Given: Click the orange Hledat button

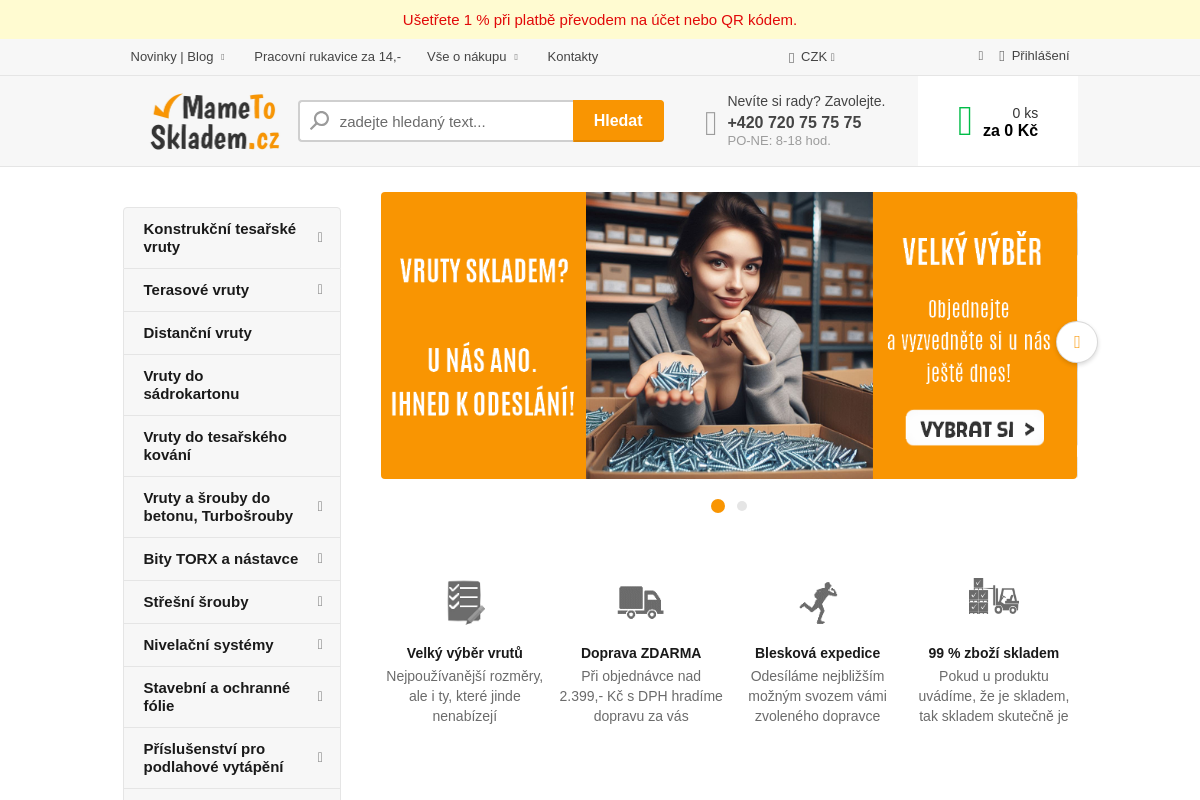Looking at the screenshot, I should tap(618, 121).
